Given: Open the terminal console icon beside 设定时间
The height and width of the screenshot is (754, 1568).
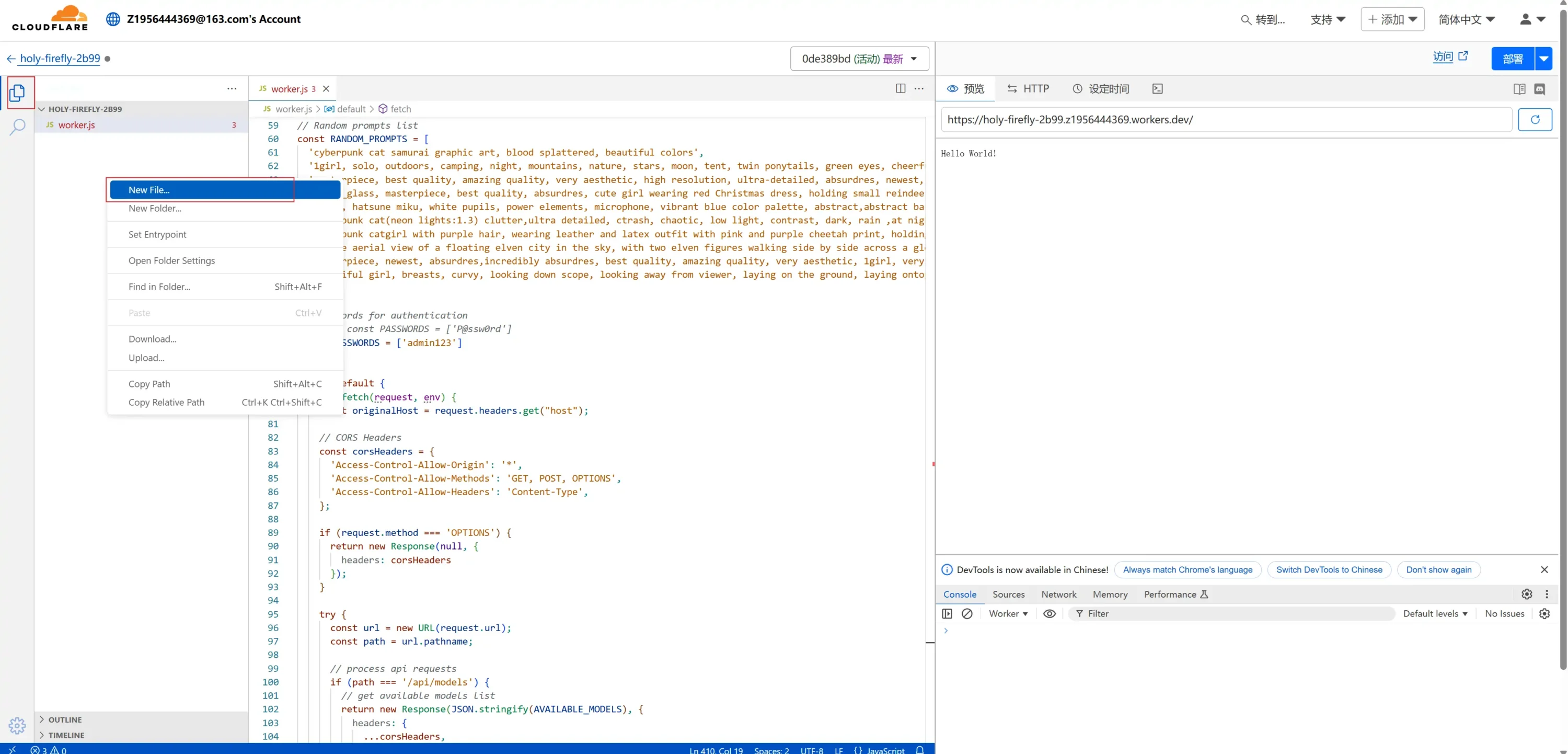Looking at the screenshot, I should coord(1157,89).
